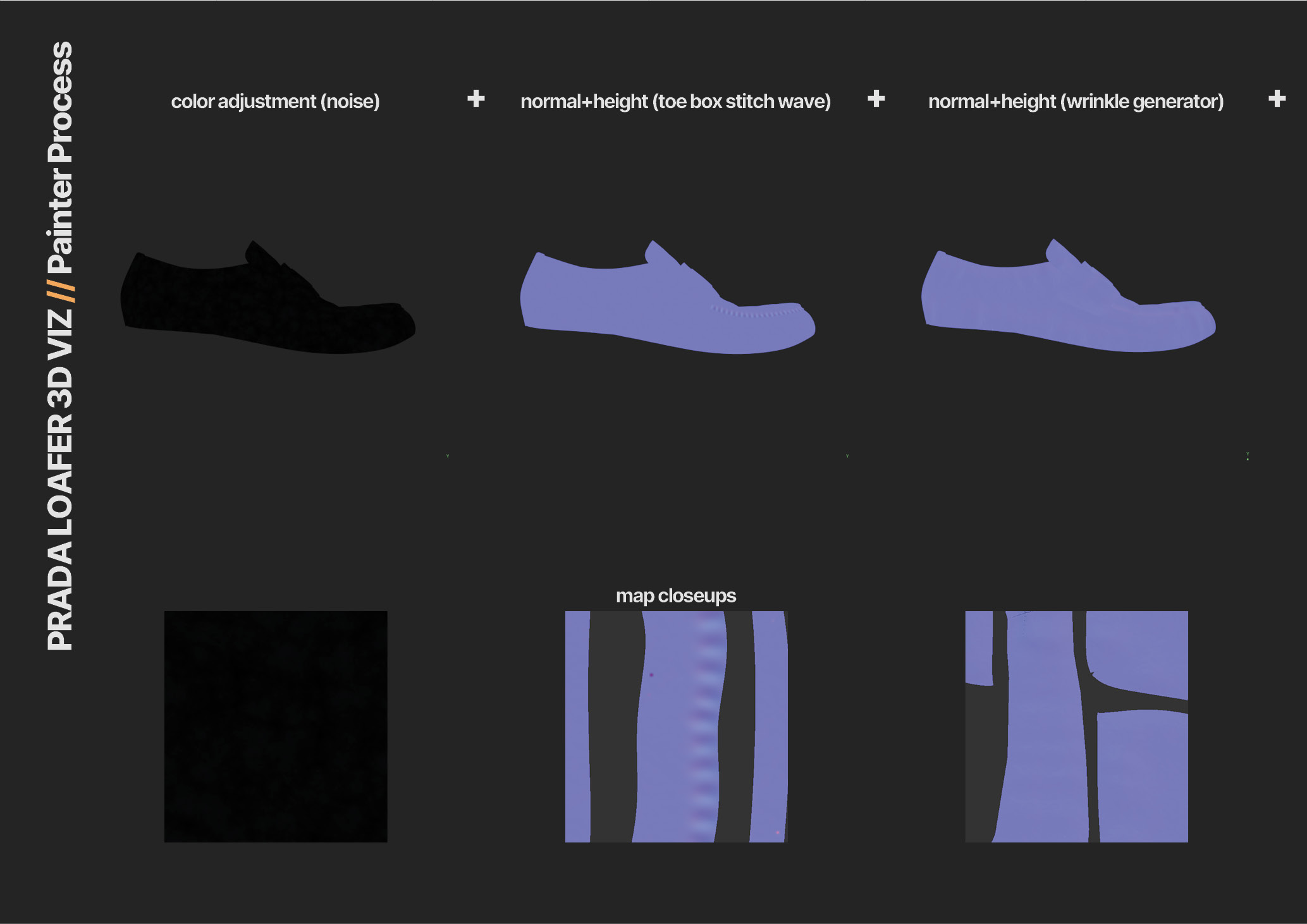Click the plus sign after color adjustment heading
Viewport: 1307px width, 924px height.
(476, 99)
